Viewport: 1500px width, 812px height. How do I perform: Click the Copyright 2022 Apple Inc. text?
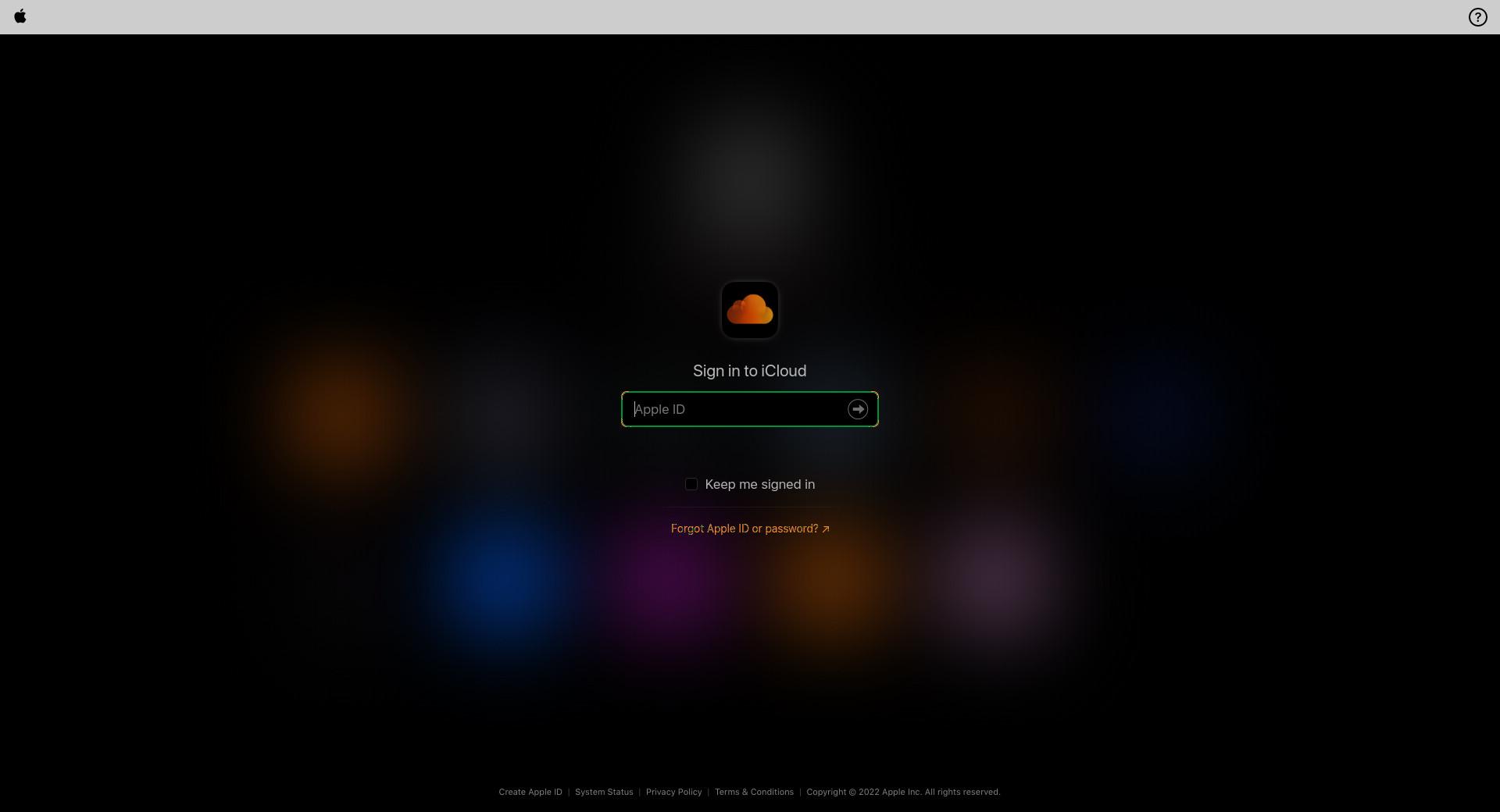pos(903,792)
